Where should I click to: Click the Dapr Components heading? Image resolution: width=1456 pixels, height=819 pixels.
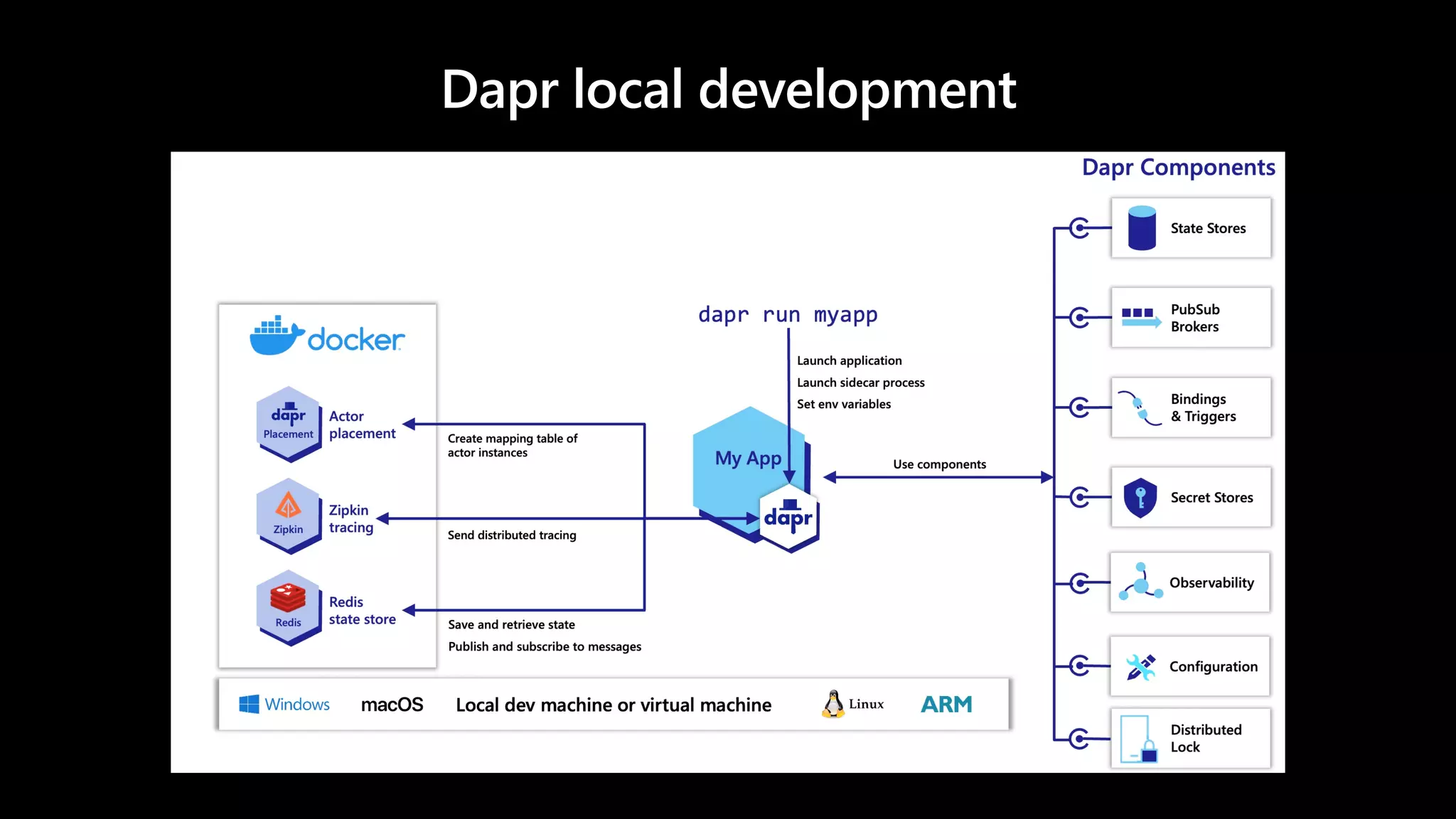coord(1178,168)
